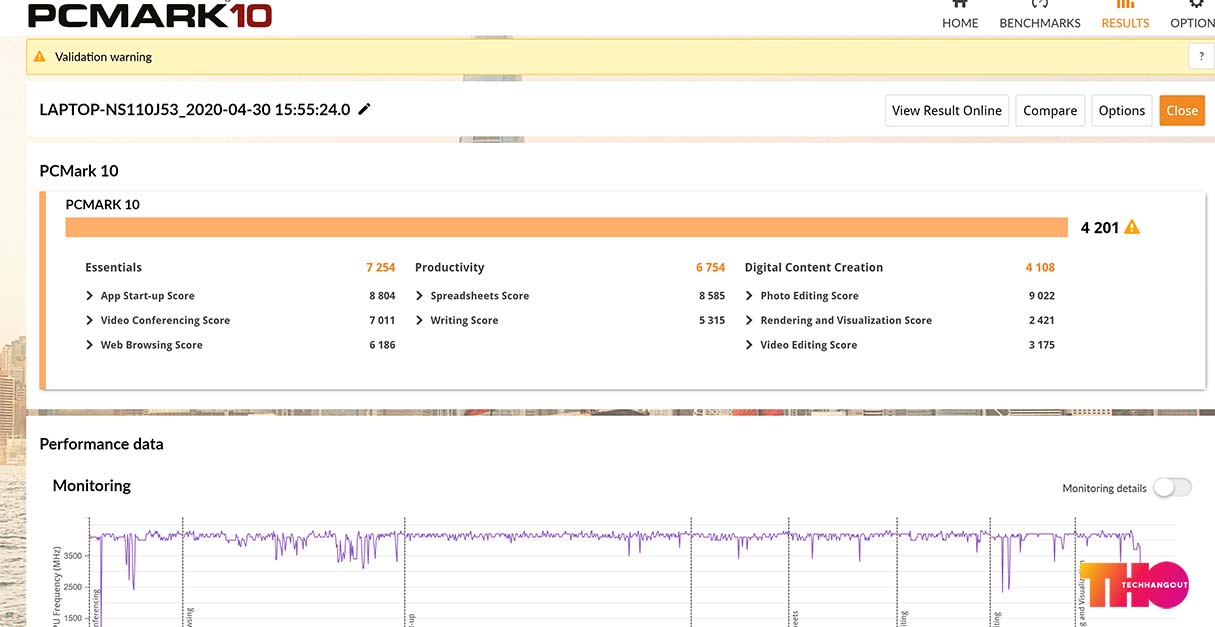Click the Video Editing value 3 175
The width and height of the screenshot is (1215, 627).
1041,345
